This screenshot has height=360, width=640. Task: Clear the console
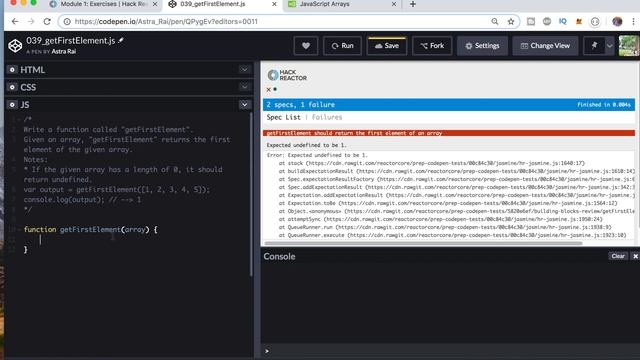coord(618,256)
